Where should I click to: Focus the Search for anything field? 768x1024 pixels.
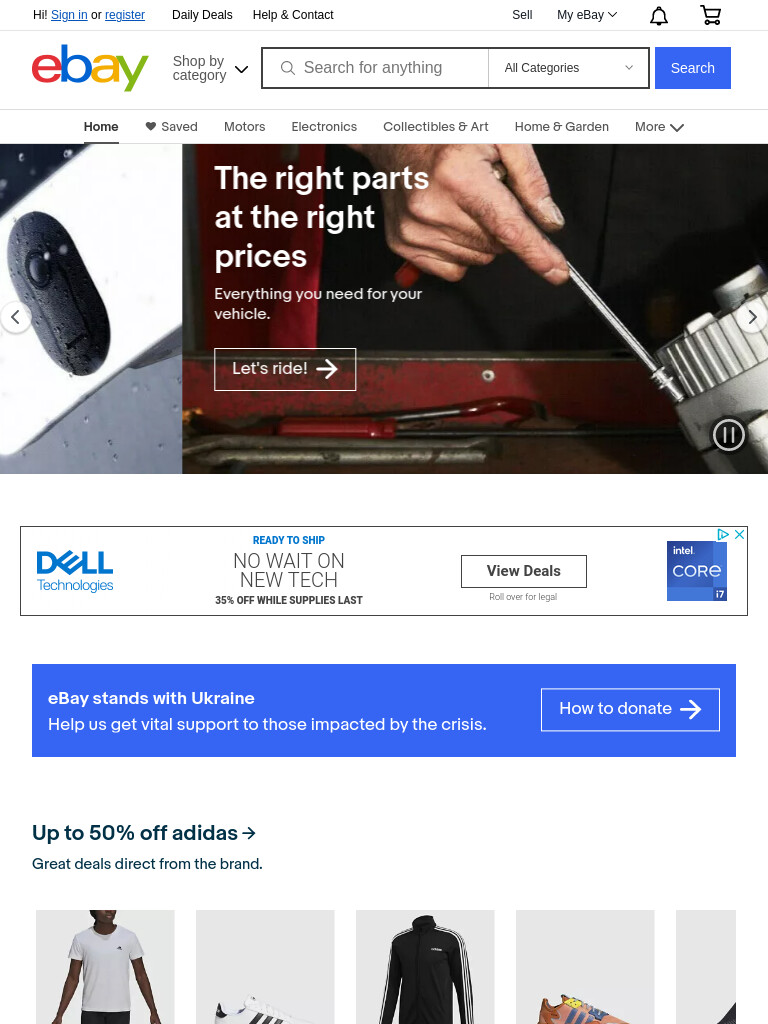[x=375, y=68]
